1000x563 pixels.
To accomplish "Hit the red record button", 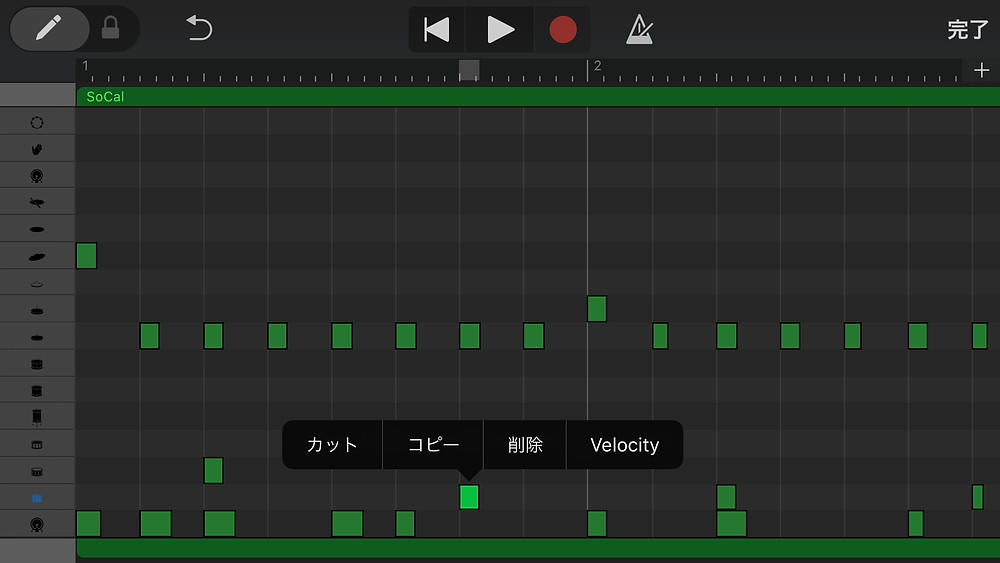I will pos(562,29).
